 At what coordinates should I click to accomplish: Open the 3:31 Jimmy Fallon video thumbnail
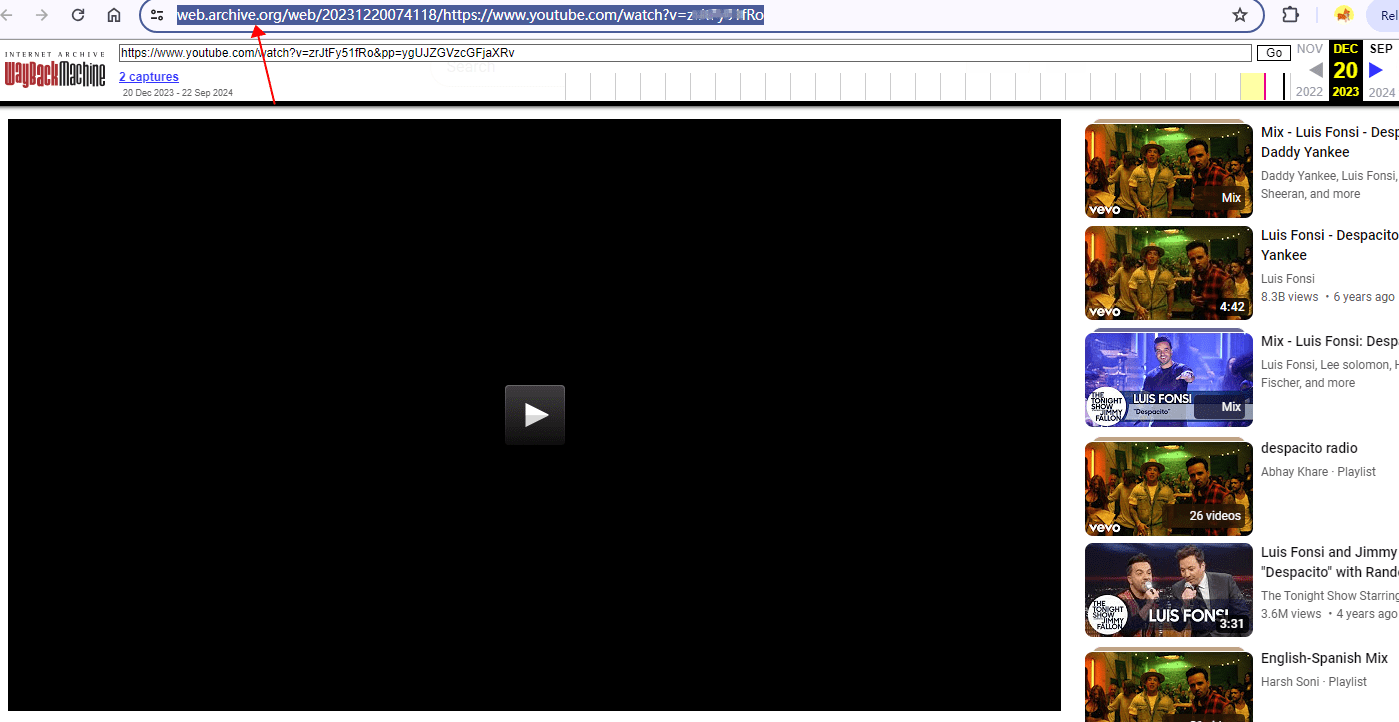click(1168, 590)
